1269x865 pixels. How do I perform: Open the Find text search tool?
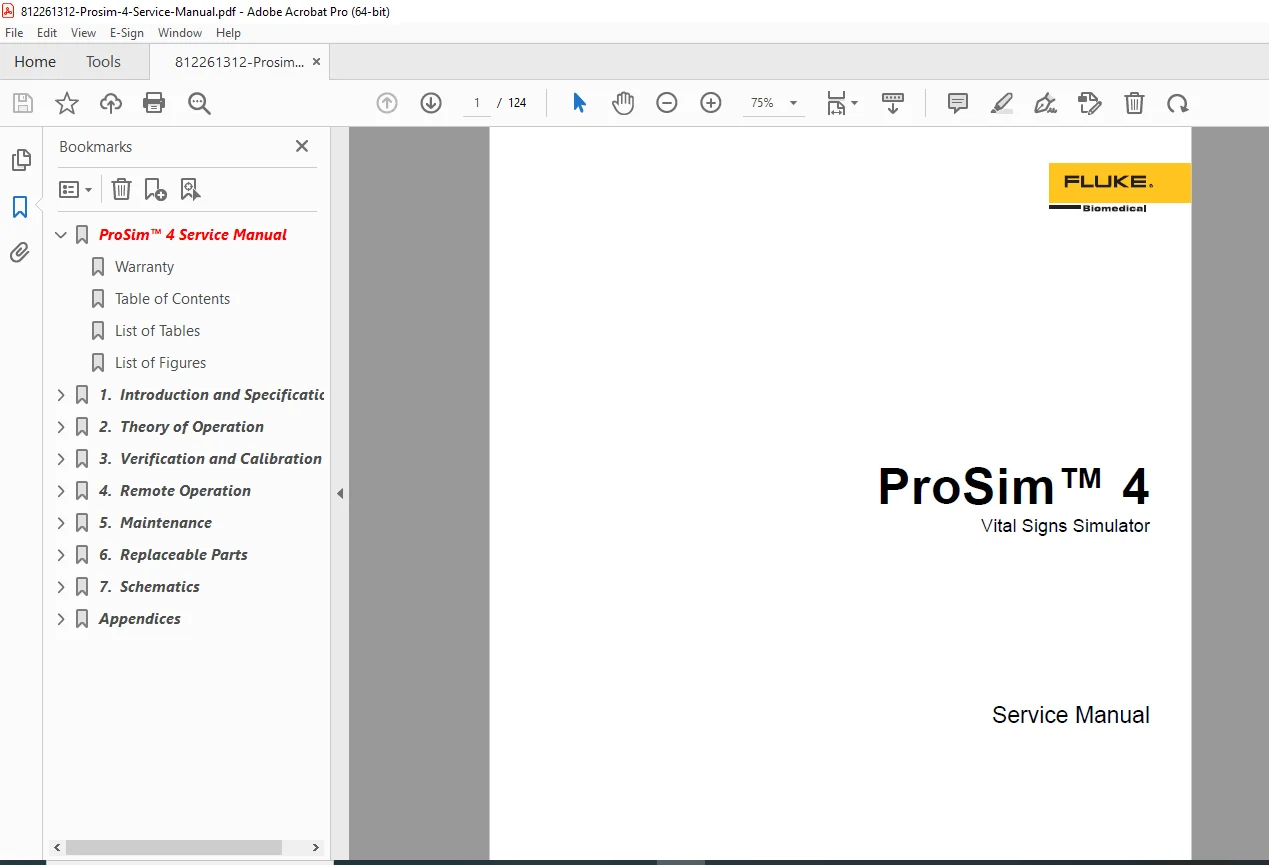[x=199, y=103]
